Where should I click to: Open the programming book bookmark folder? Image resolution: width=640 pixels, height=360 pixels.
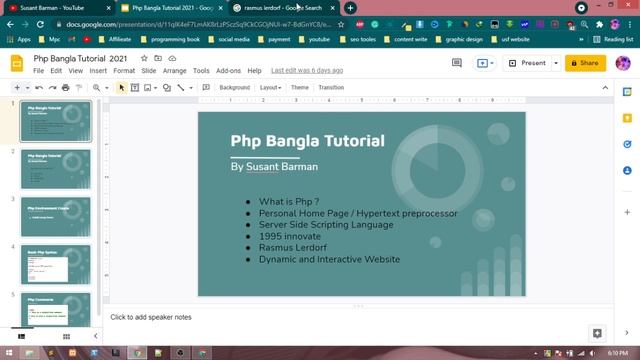[x=170, y=40]
